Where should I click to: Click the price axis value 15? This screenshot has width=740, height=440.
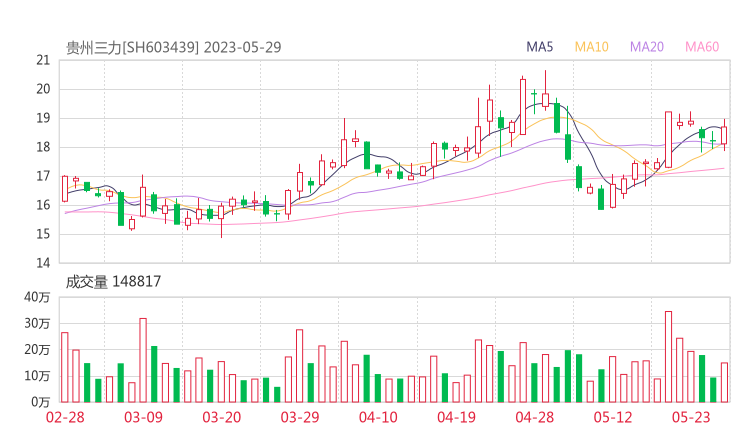pos(43,234)
